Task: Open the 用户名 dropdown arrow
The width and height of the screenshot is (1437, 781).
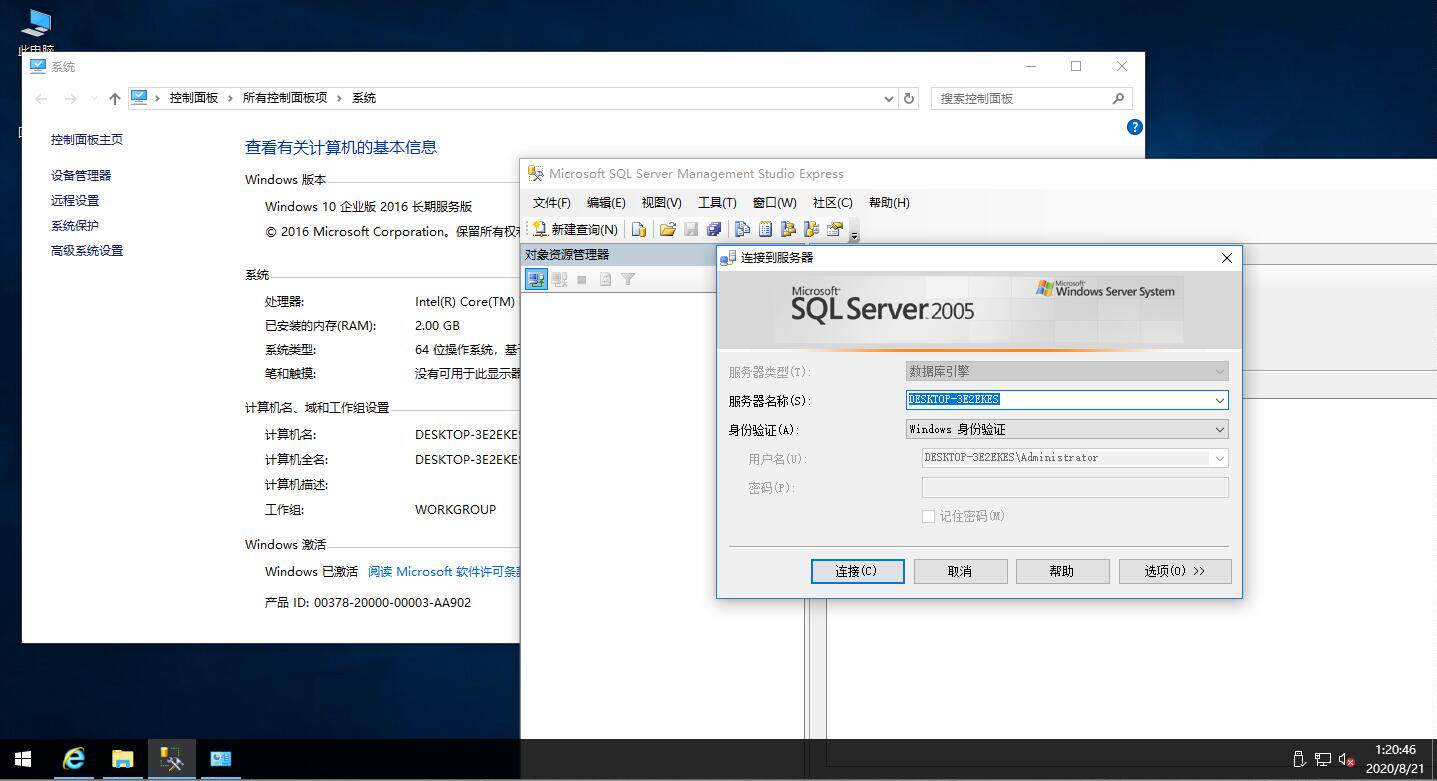Action: coord(1219,458)
